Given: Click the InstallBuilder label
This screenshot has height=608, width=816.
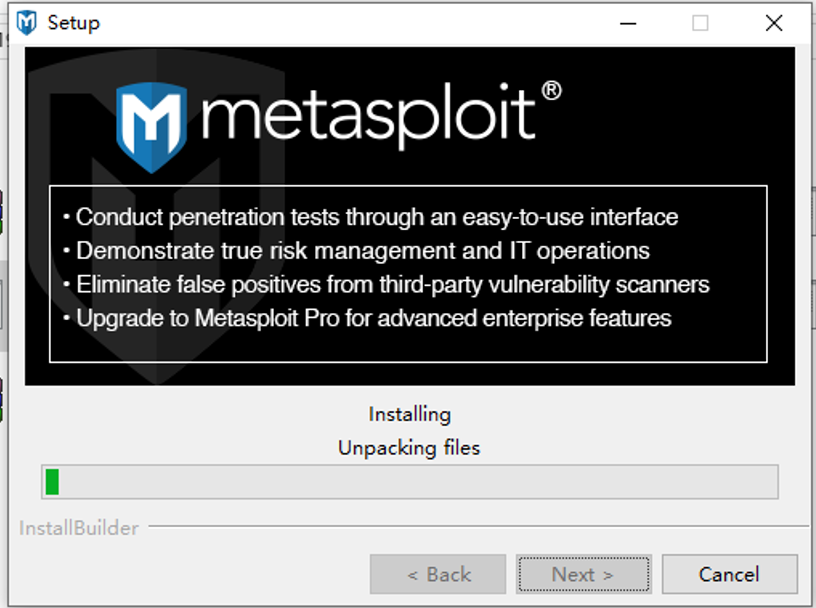Looking at the screenshot, I should pos(79,527).
